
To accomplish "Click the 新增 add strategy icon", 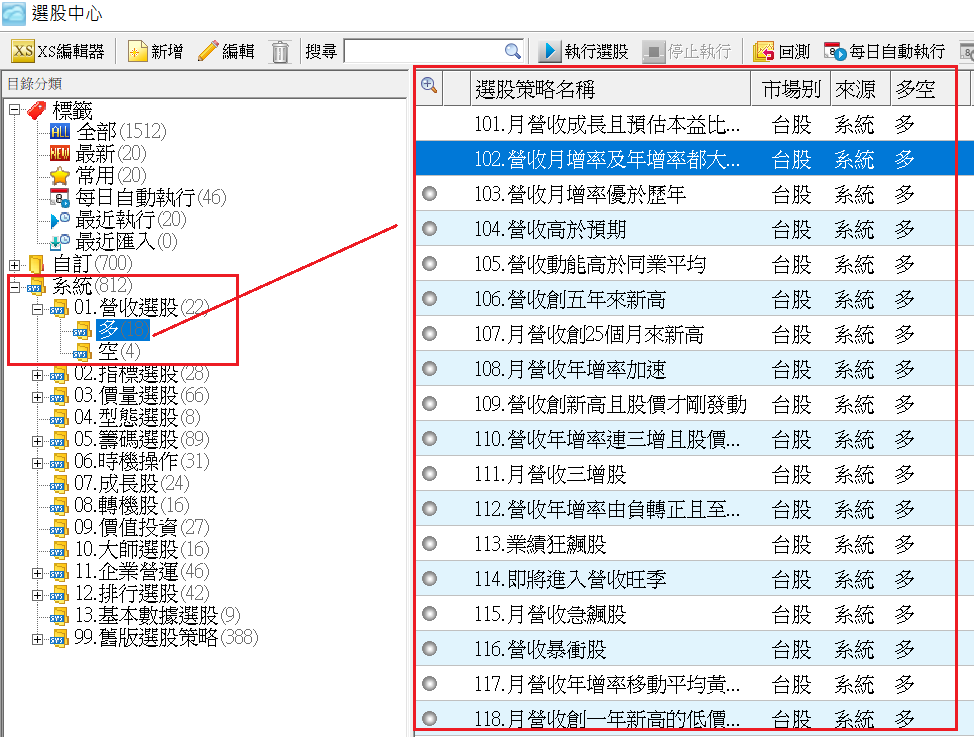I will point(138,51).
